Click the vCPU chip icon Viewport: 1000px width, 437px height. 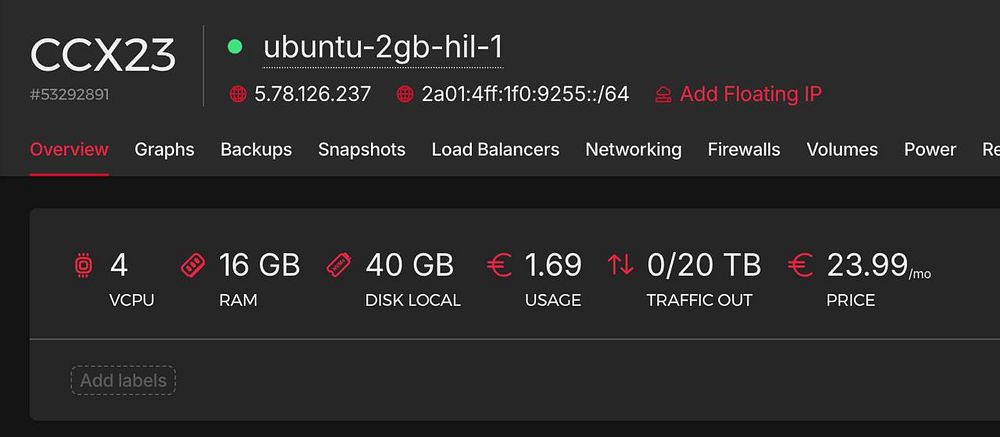tap(84, 266)
